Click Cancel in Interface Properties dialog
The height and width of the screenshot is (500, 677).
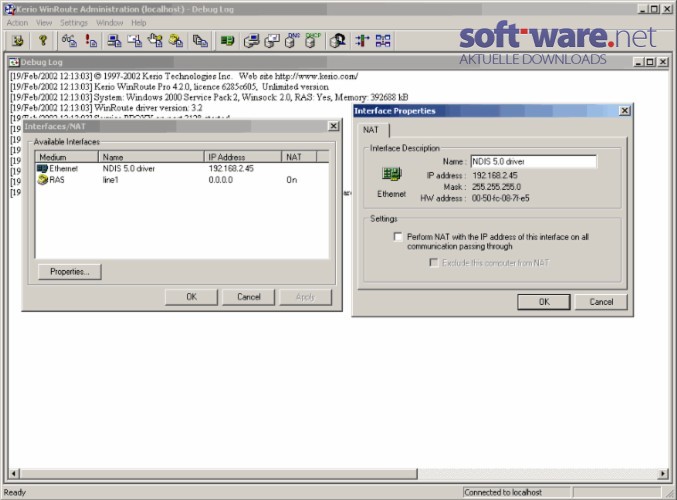coord(601,302)
